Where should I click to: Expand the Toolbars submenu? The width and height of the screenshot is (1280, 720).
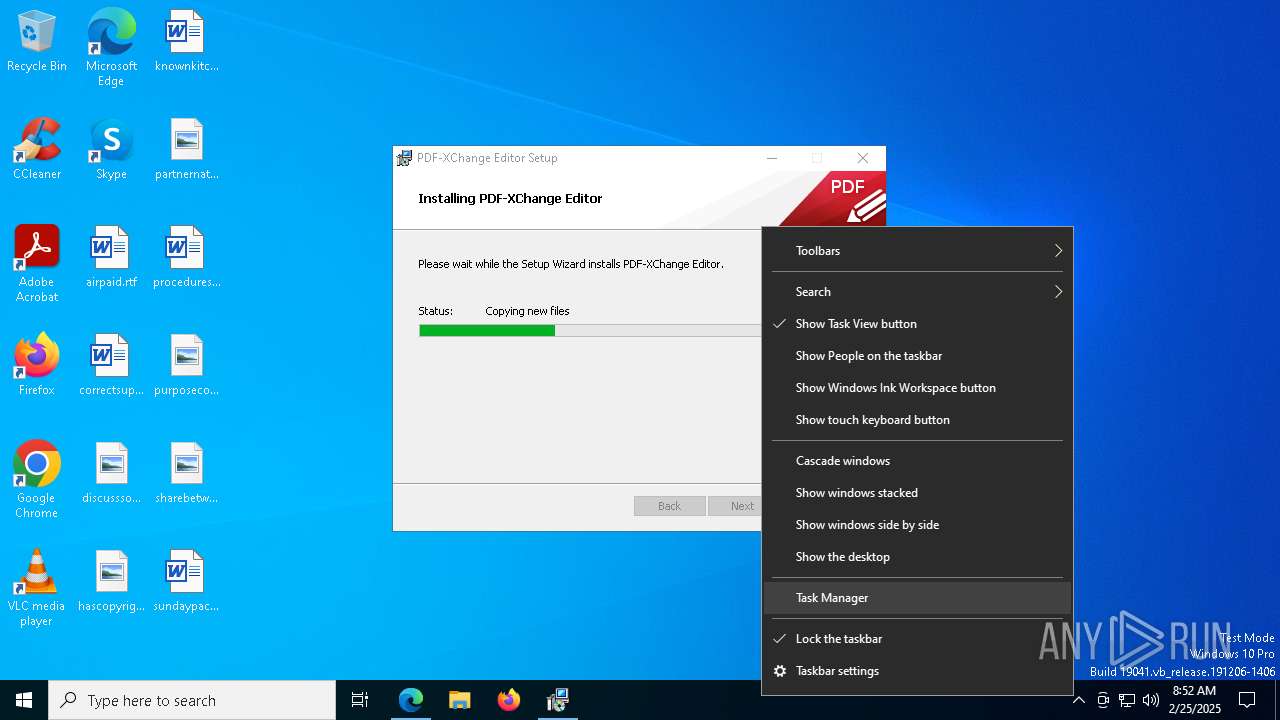click(x=917, y=251)
